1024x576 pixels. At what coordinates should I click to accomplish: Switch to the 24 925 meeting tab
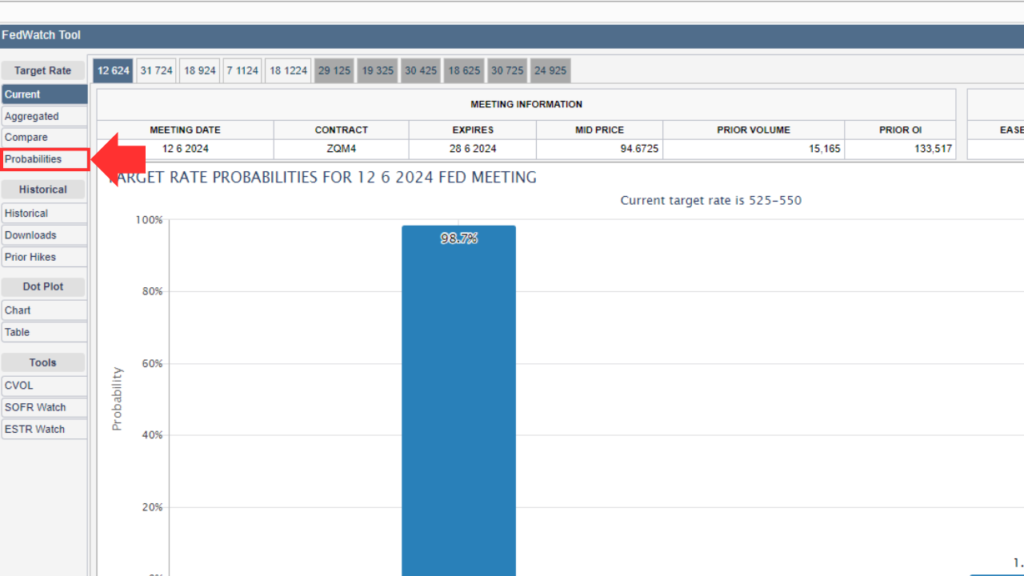(550, 71)
